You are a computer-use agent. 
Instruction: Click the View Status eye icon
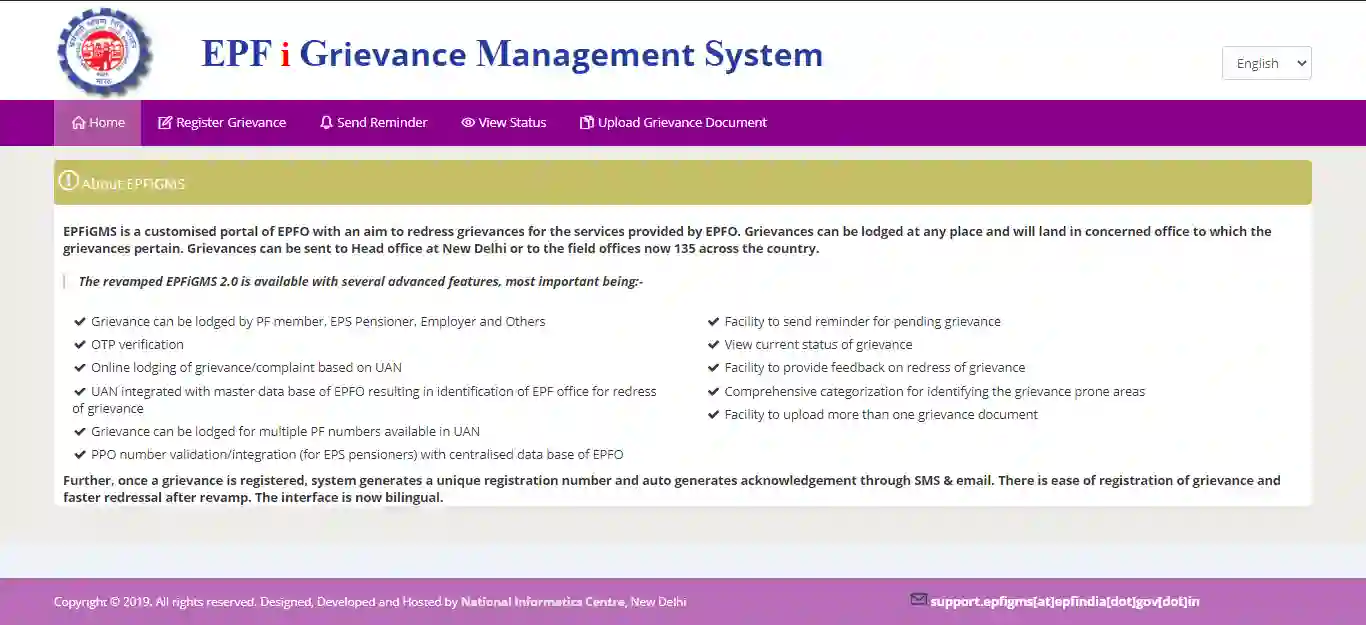(467, 122)
